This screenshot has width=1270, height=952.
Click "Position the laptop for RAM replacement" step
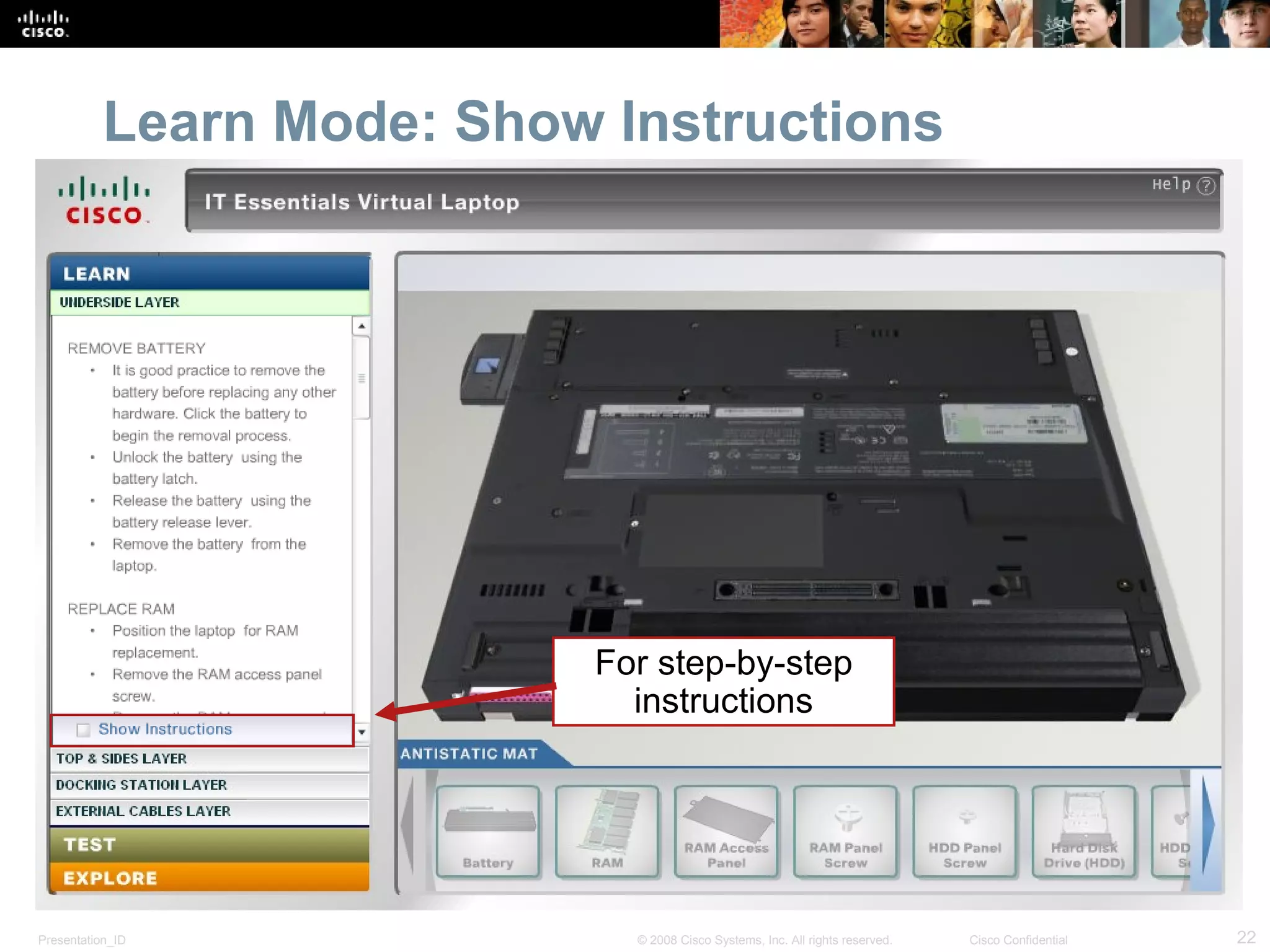coord(205,641)
